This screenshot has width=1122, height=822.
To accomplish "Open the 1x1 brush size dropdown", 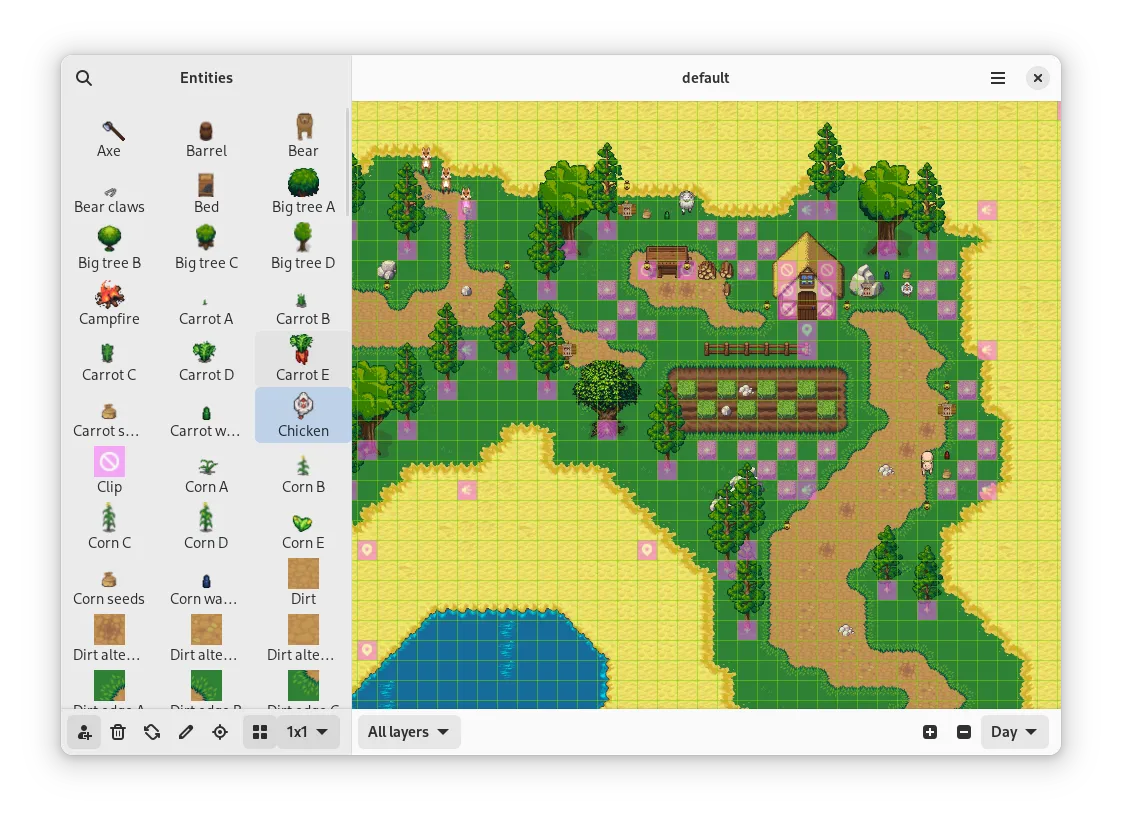I will coord(308,732).
